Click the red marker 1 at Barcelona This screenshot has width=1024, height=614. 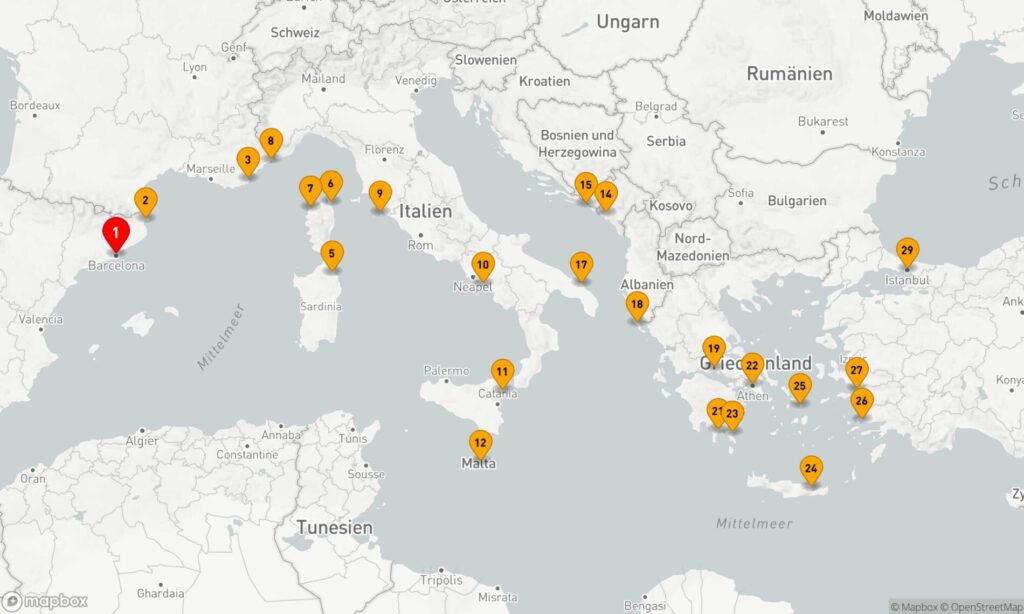pyautogui.click(x=116, y=234)
